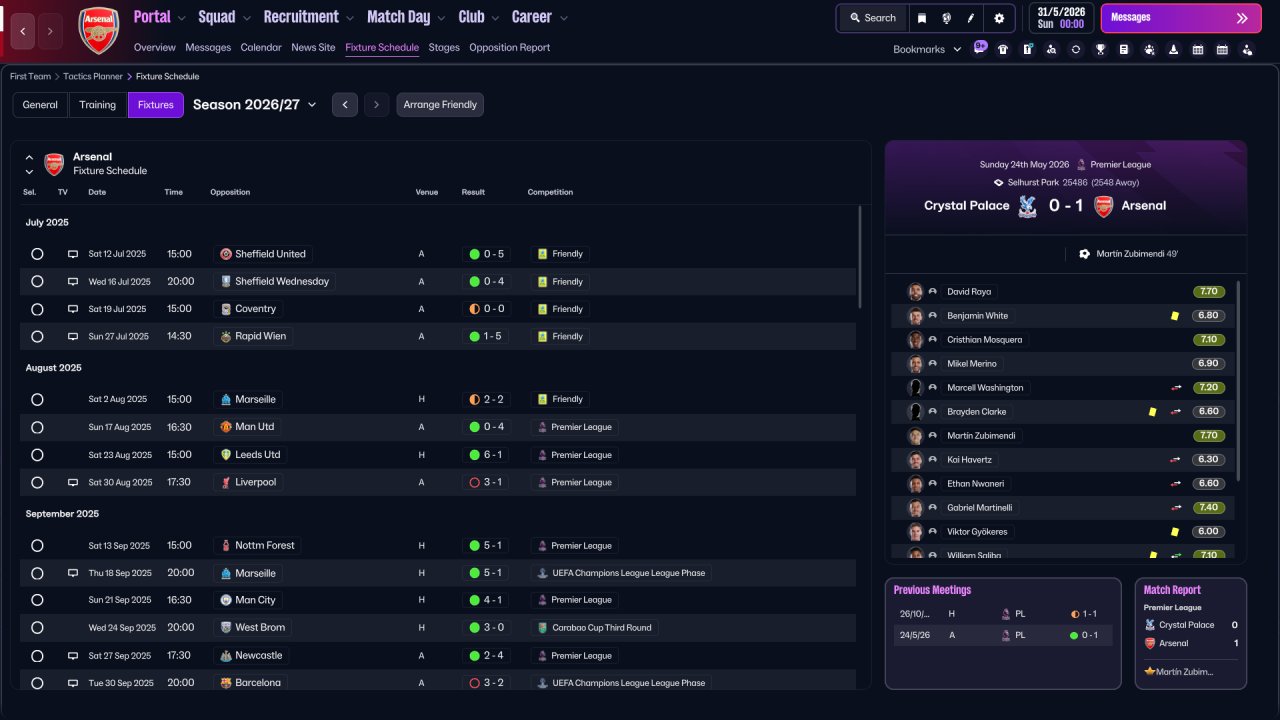
Task: Click the Barcelona club badge
Action: [226, 683]
